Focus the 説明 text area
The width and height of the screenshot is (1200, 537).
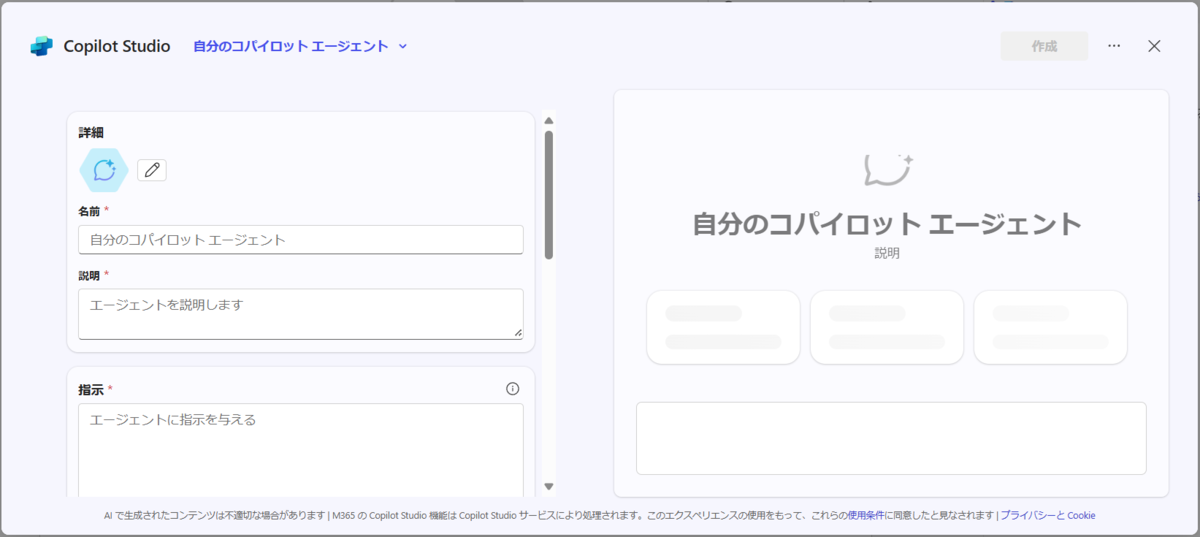[x=301, y=314]
